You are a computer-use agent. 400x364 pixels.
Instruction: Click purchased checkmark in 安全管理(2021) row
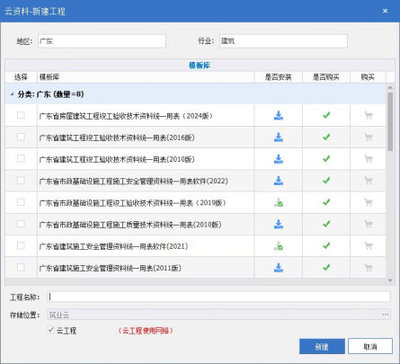tap(326, 246)
